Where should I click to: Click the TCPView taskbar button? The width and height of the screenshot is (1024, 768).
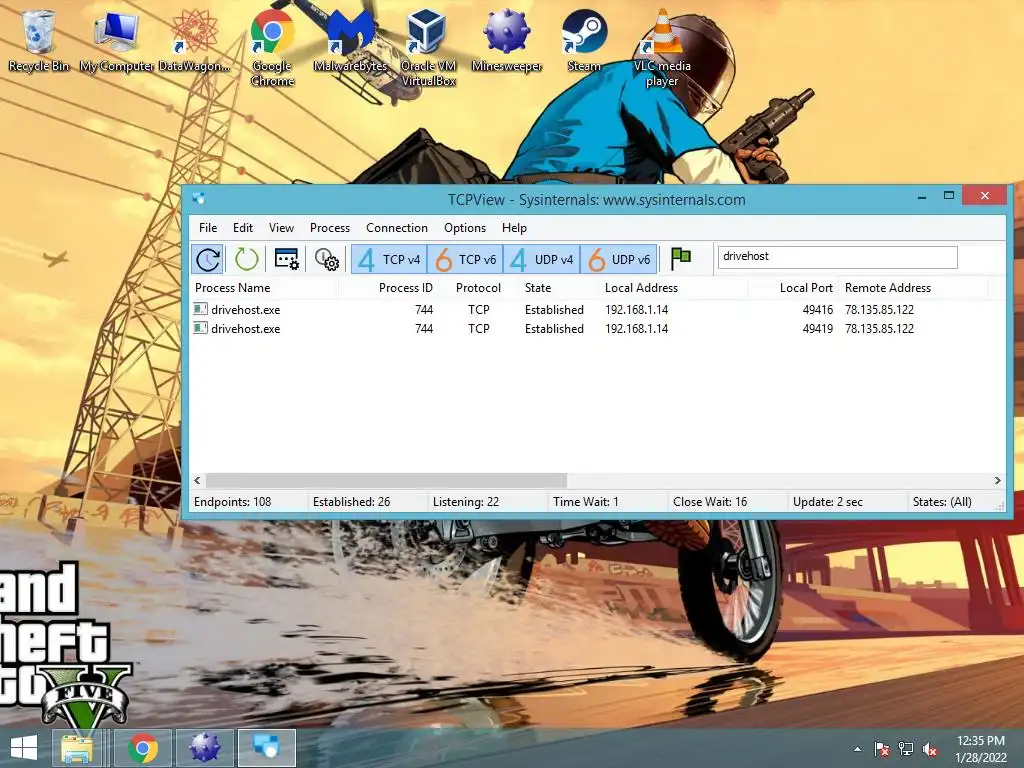(266, 748)
